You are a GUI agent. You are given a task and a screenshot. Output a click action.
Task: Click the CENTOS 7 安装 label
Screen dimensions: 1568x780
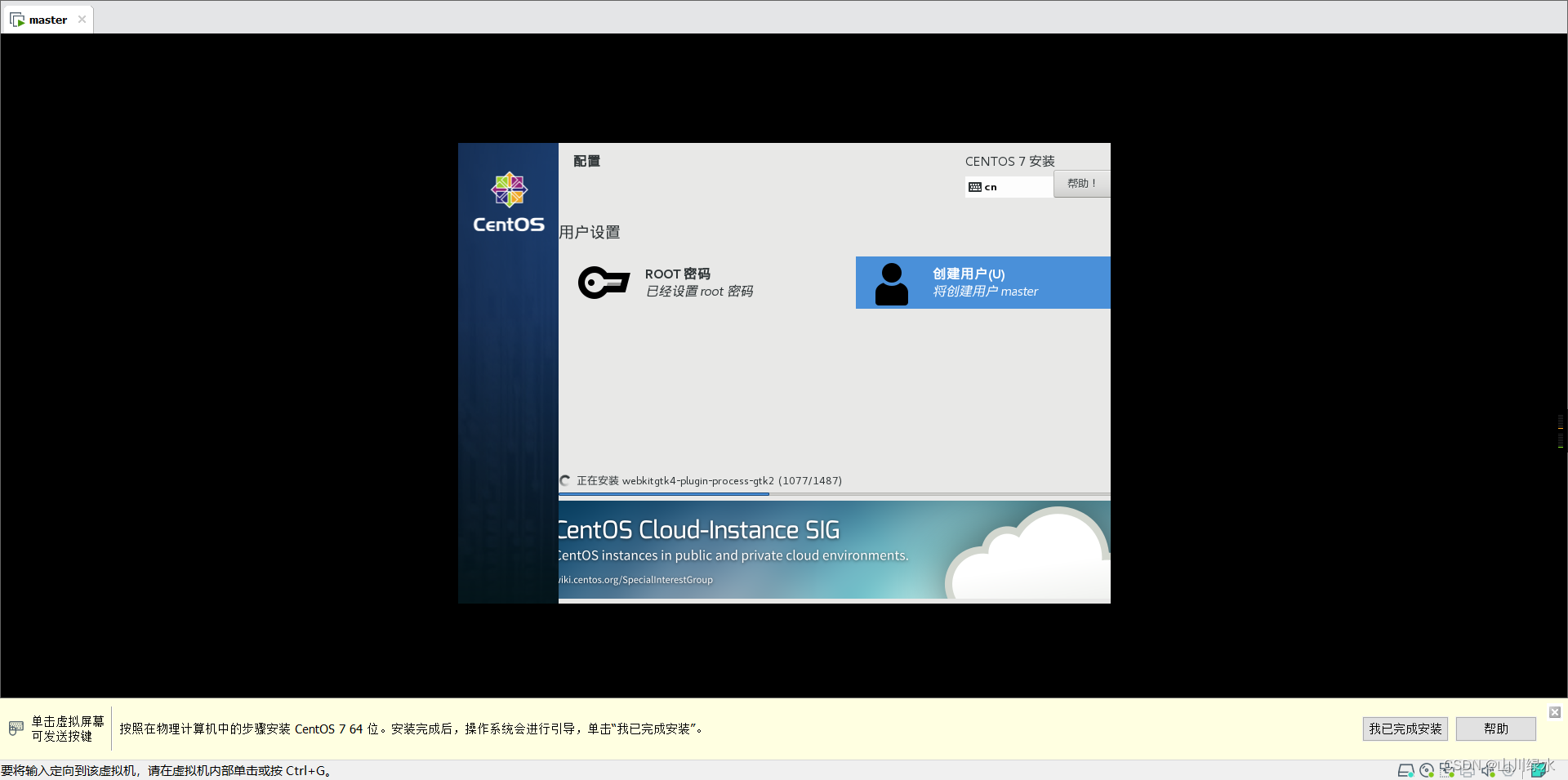[x=1010, y=161]
